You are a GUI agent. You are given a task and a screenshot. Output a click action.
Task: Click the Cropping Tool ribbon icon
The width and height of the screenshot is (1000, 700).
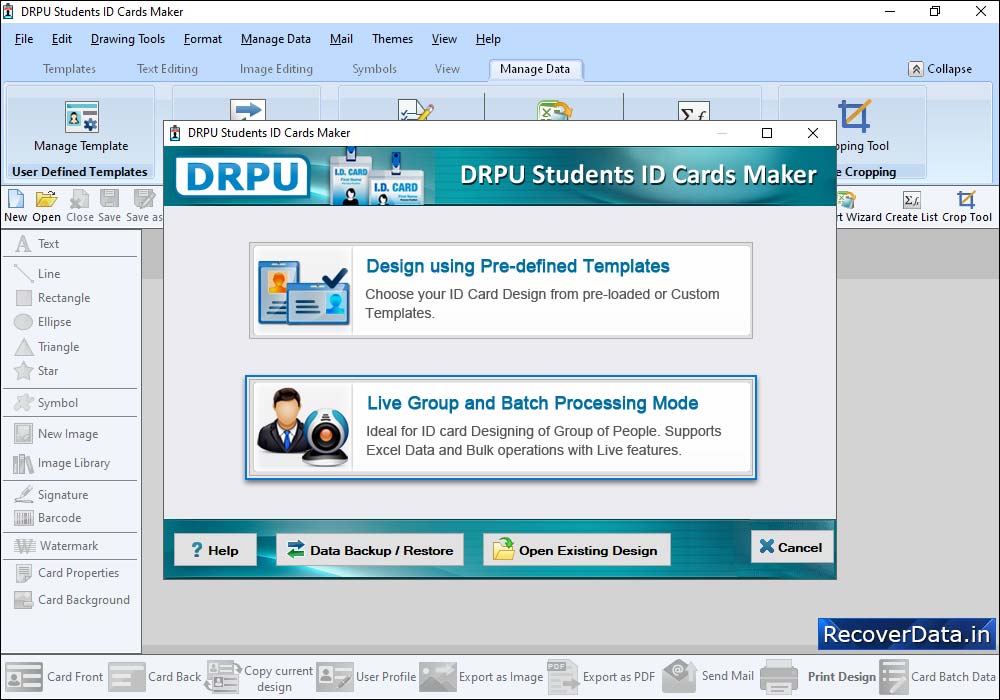pos(854,116)
